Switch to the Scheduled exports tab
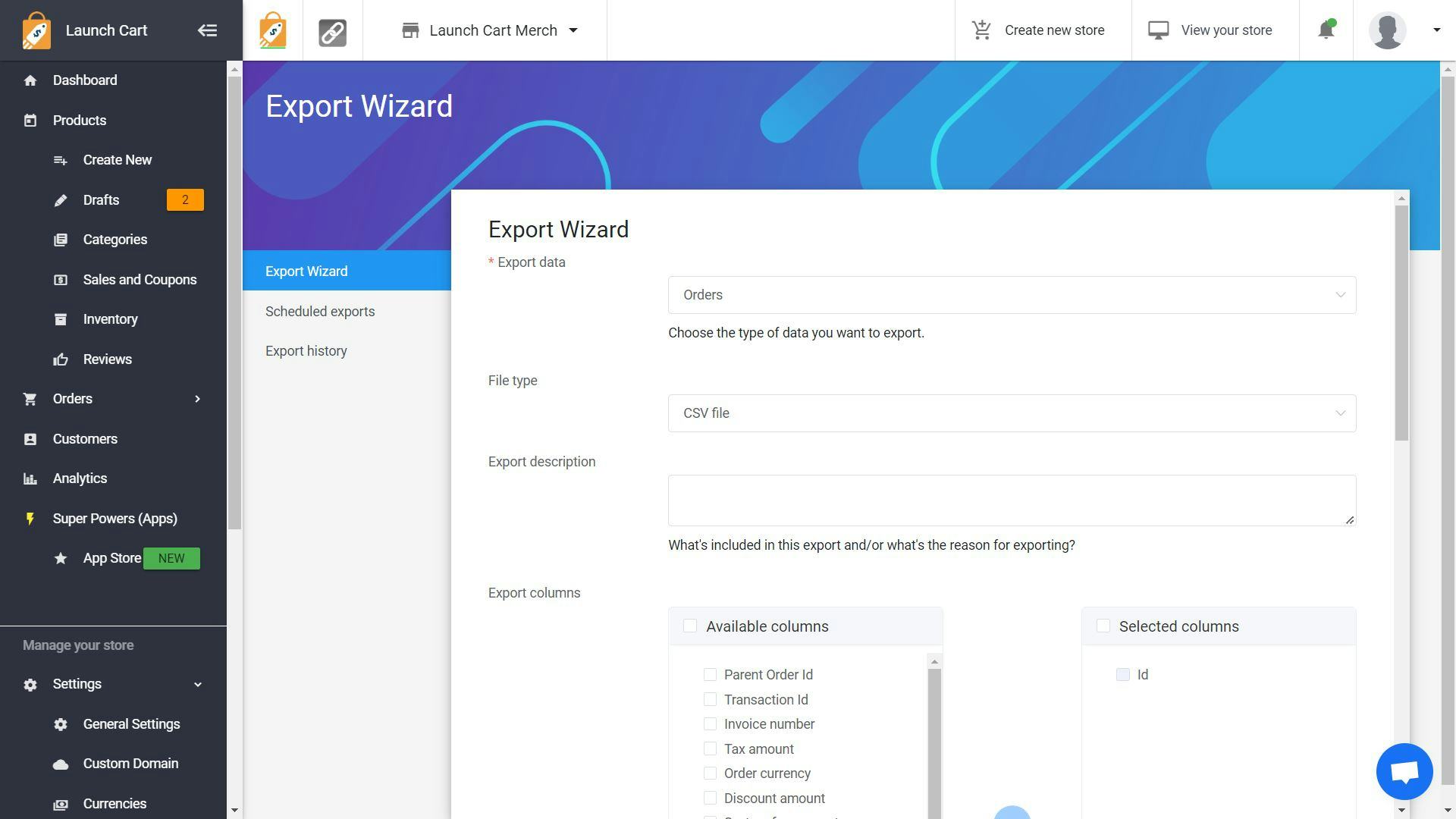The image size is (1456, 819). click(319, 311)
